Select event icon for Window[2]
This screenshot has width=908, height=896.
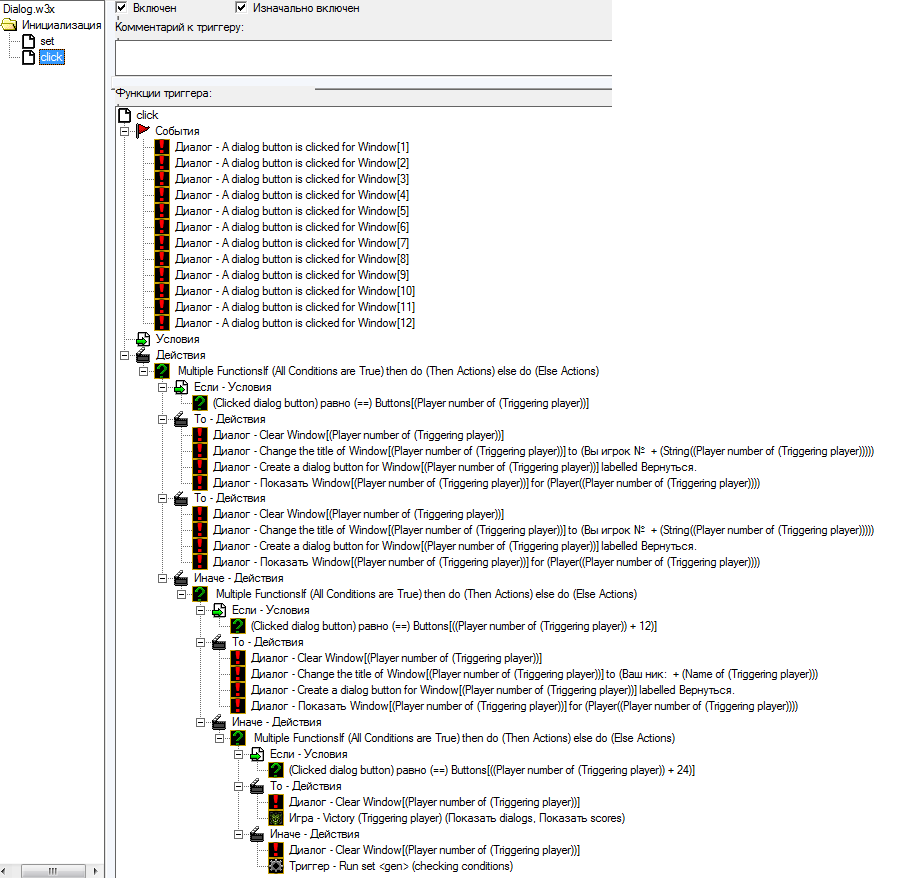[162, 163]
